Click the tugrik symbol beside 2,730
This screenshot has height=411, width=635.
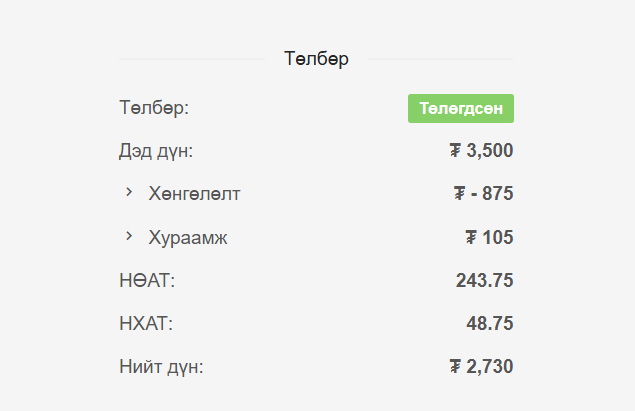coord(455,367)
